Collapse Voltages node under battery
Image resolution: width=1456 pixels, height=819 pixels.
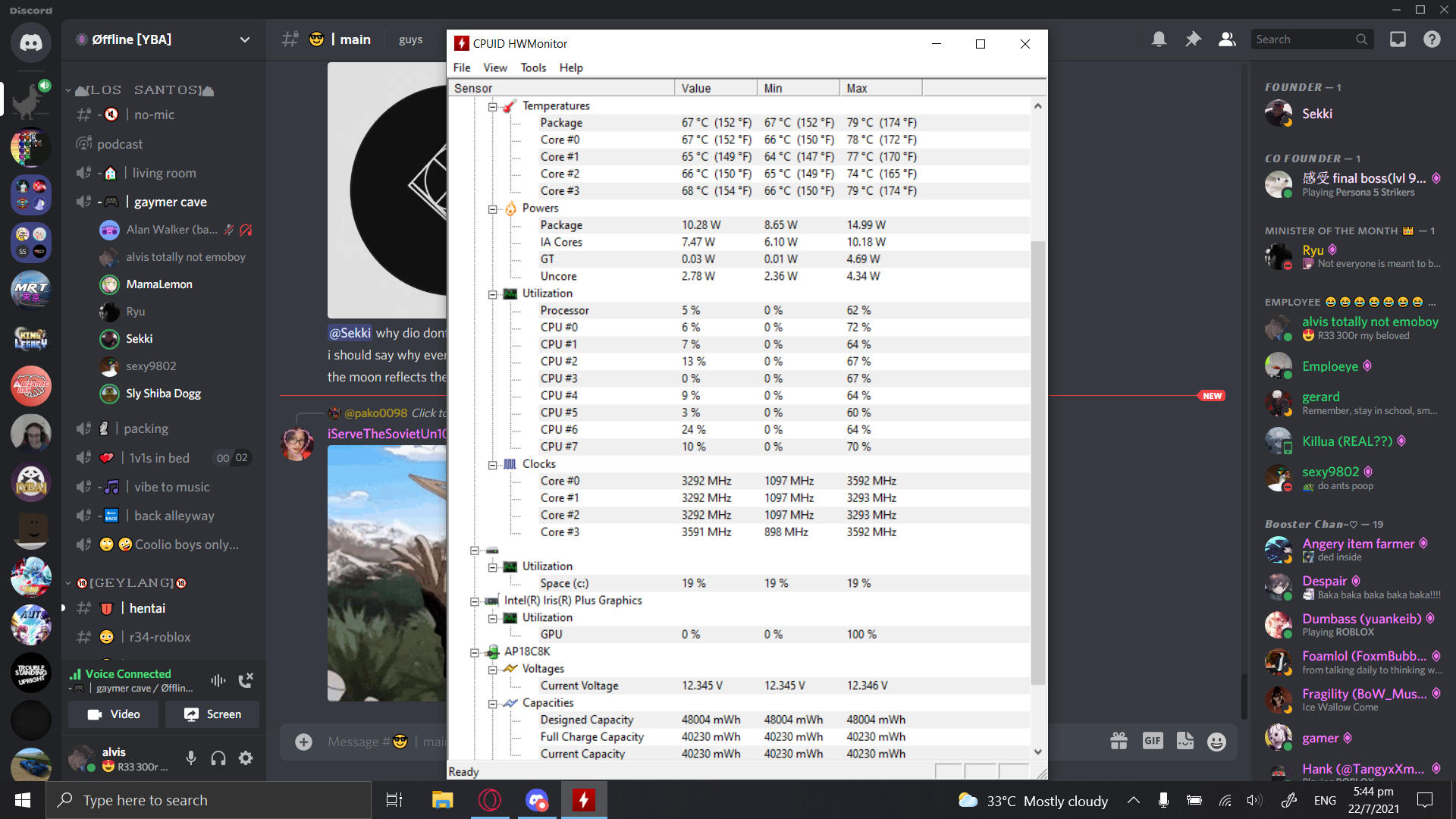coord(492,670)
